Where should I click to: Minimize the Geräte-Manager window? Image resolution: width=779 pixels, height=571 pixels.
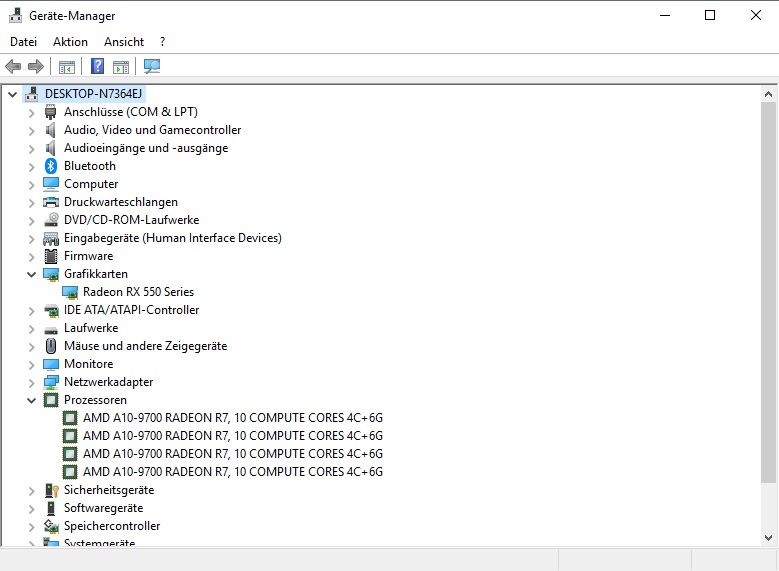pos(665,15)
